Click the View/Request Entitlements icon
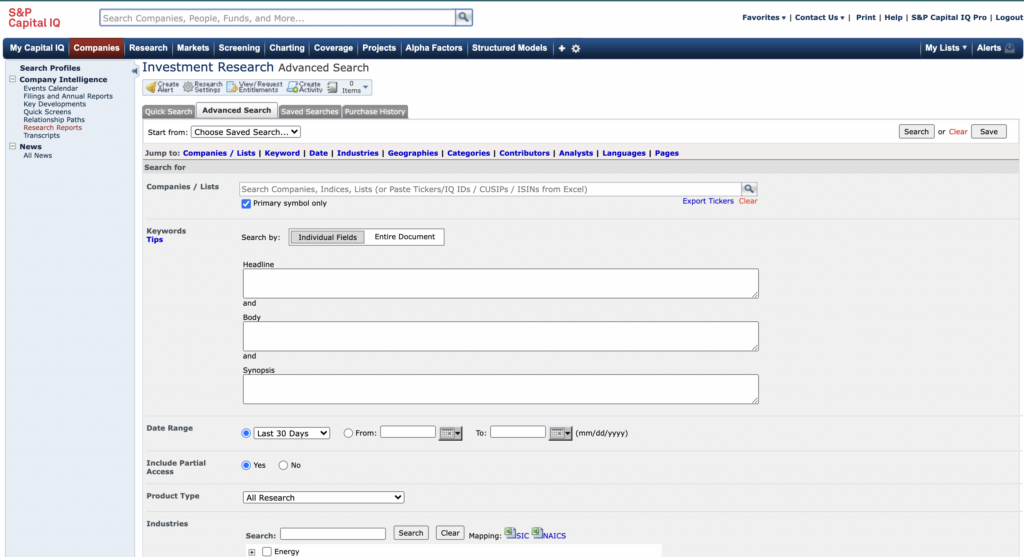Image resolution: width=1024 pixels, height=557 pixels. (x=232, y=88)
